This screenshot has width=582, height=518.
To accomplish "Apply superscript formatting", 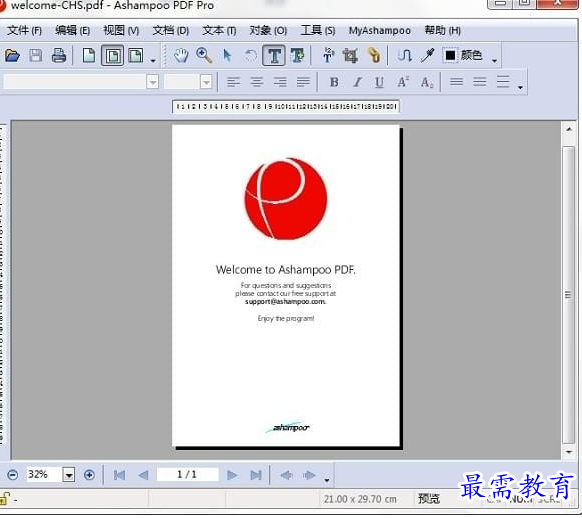I will coord(403,82).
